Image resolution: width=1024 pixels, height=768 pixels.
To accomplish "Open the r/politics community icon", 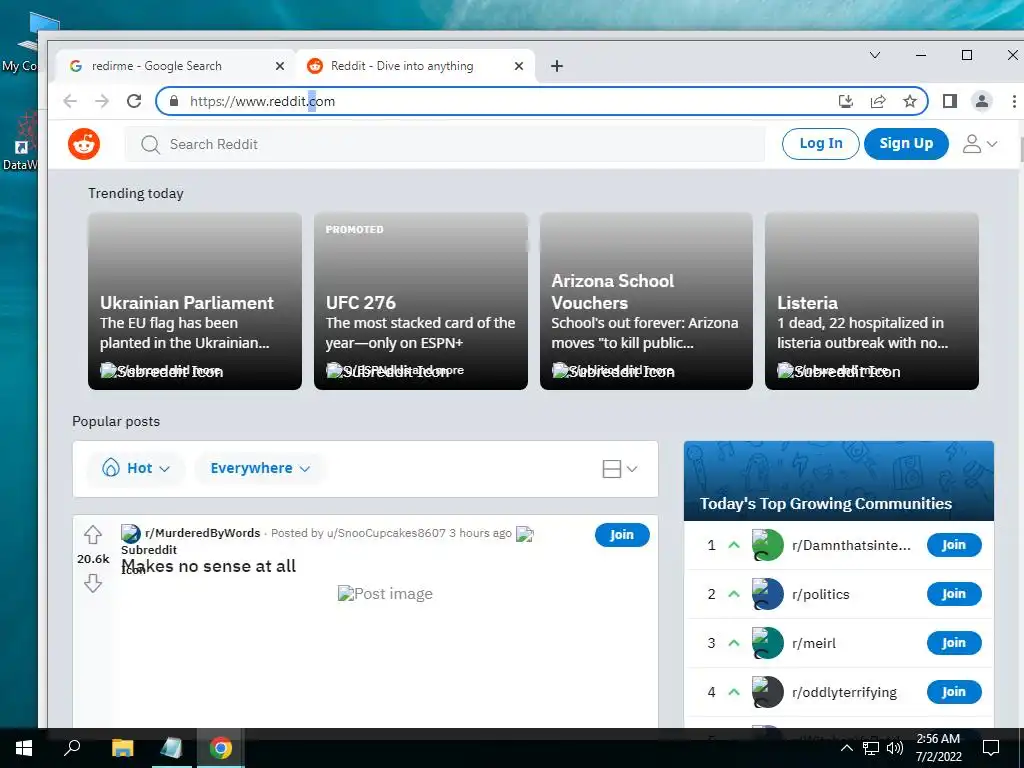I will point(767,594).
